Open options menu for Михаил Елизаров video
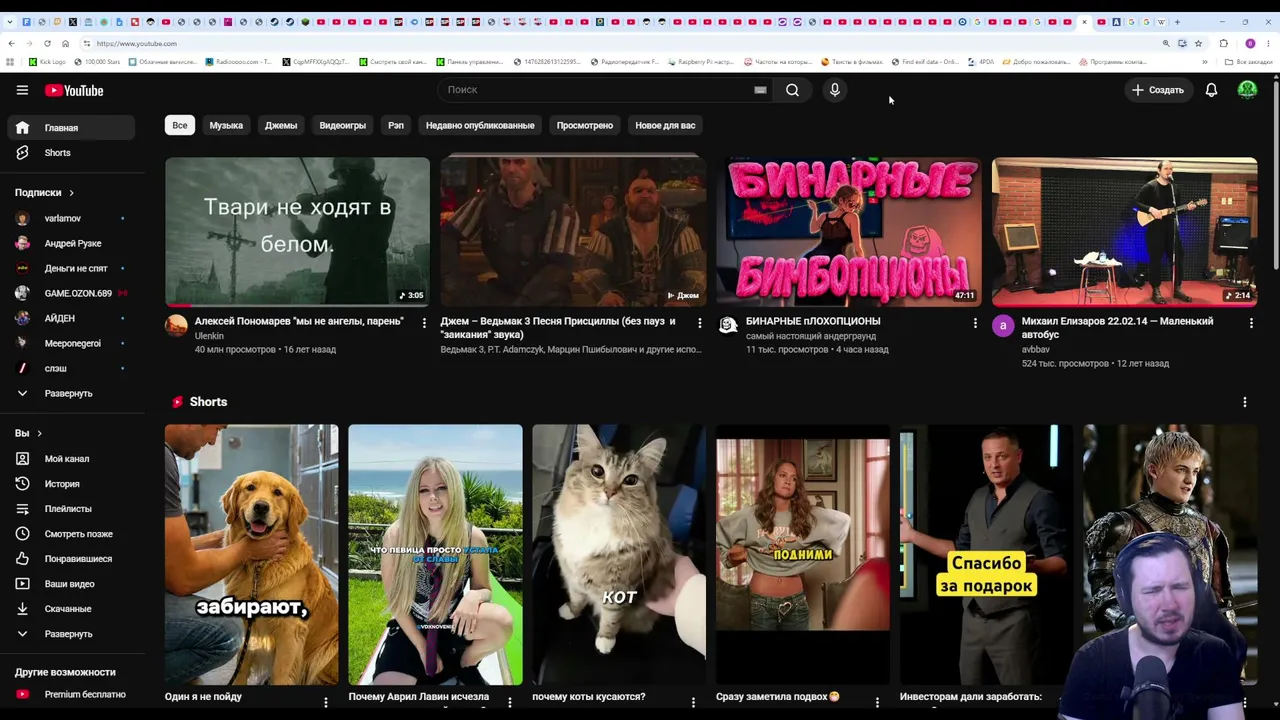 (1251, 323)
